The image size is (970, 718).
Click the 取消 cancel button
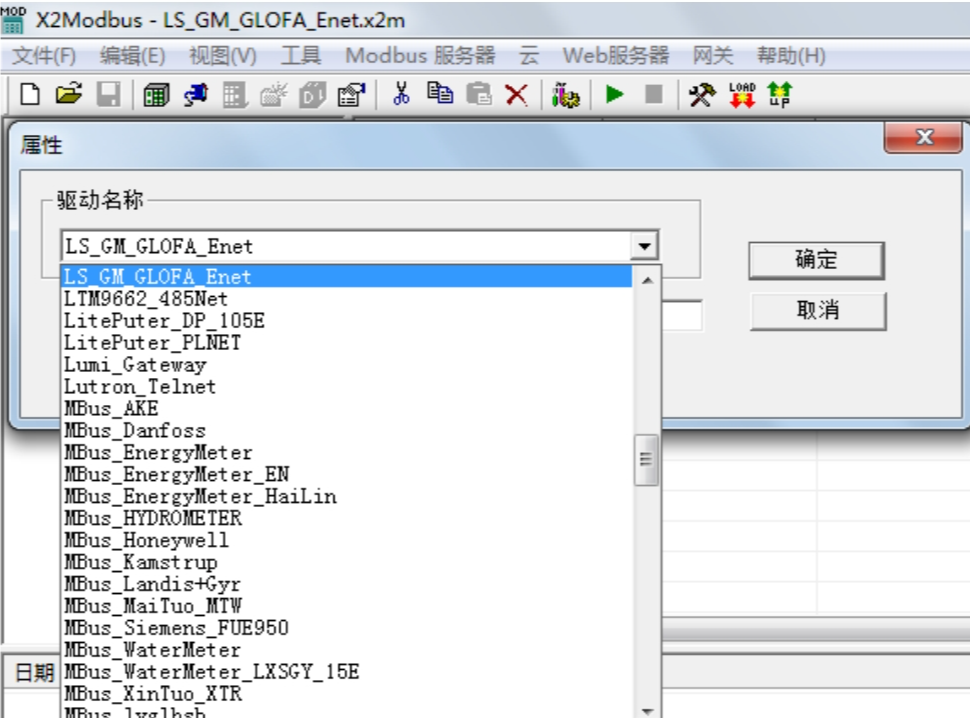(x=818, y=310)
